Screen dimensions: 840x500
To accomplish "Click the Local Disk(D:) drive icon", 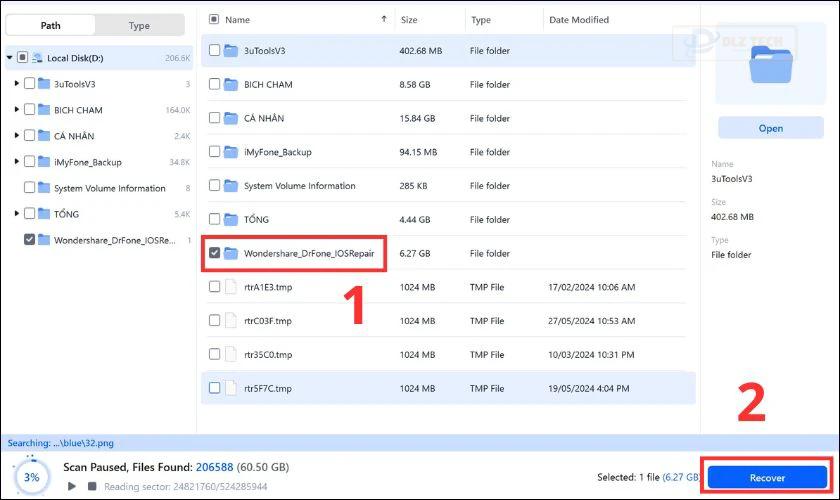I will (x=38, y=57).
